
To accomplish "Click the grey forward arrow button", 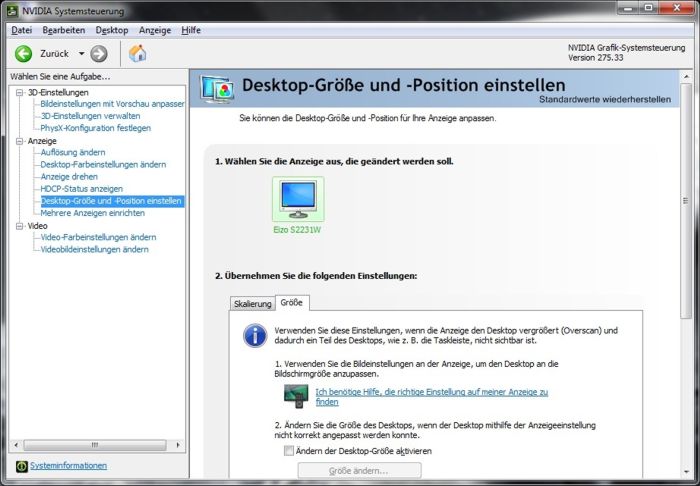I will tap(99, 54).
